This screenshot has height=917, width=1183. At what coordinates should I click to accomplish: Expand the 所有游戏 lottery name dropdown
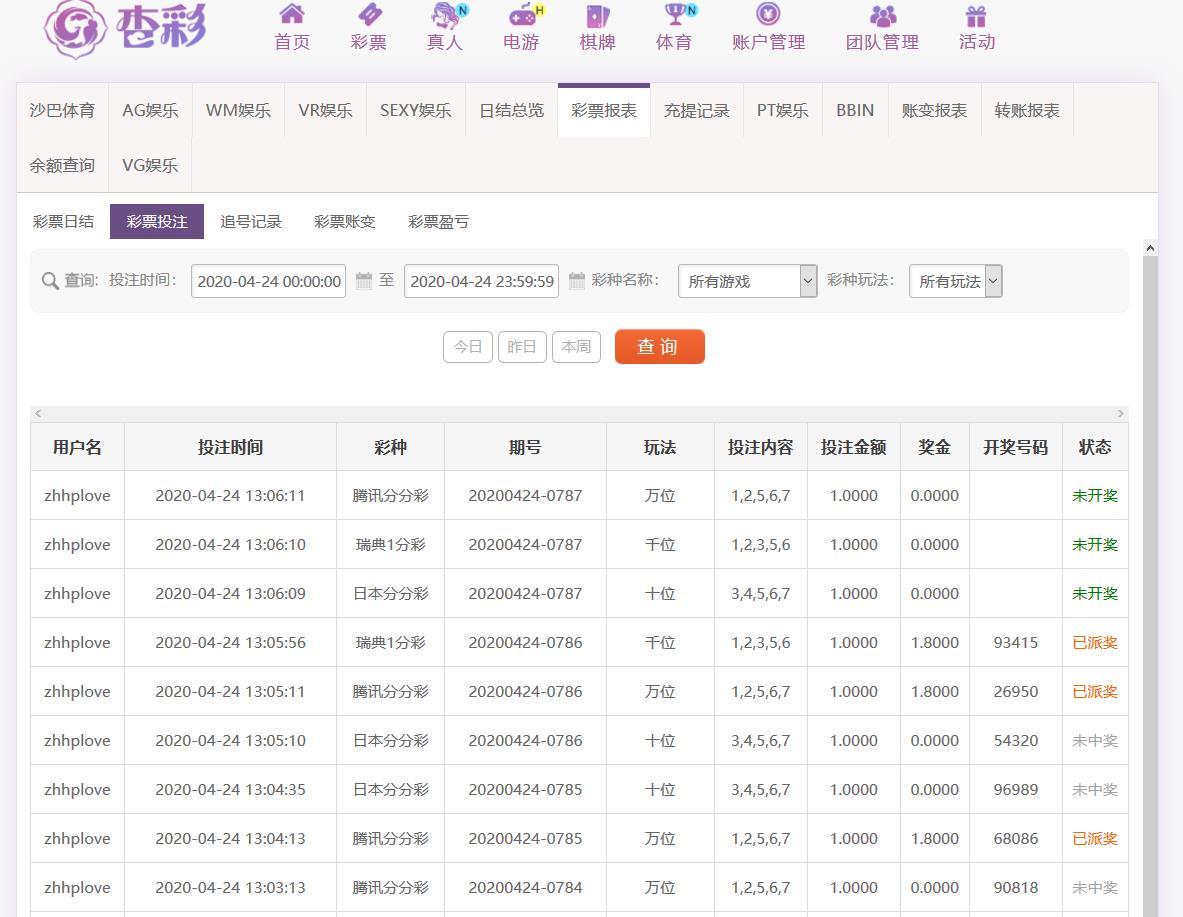747,282
